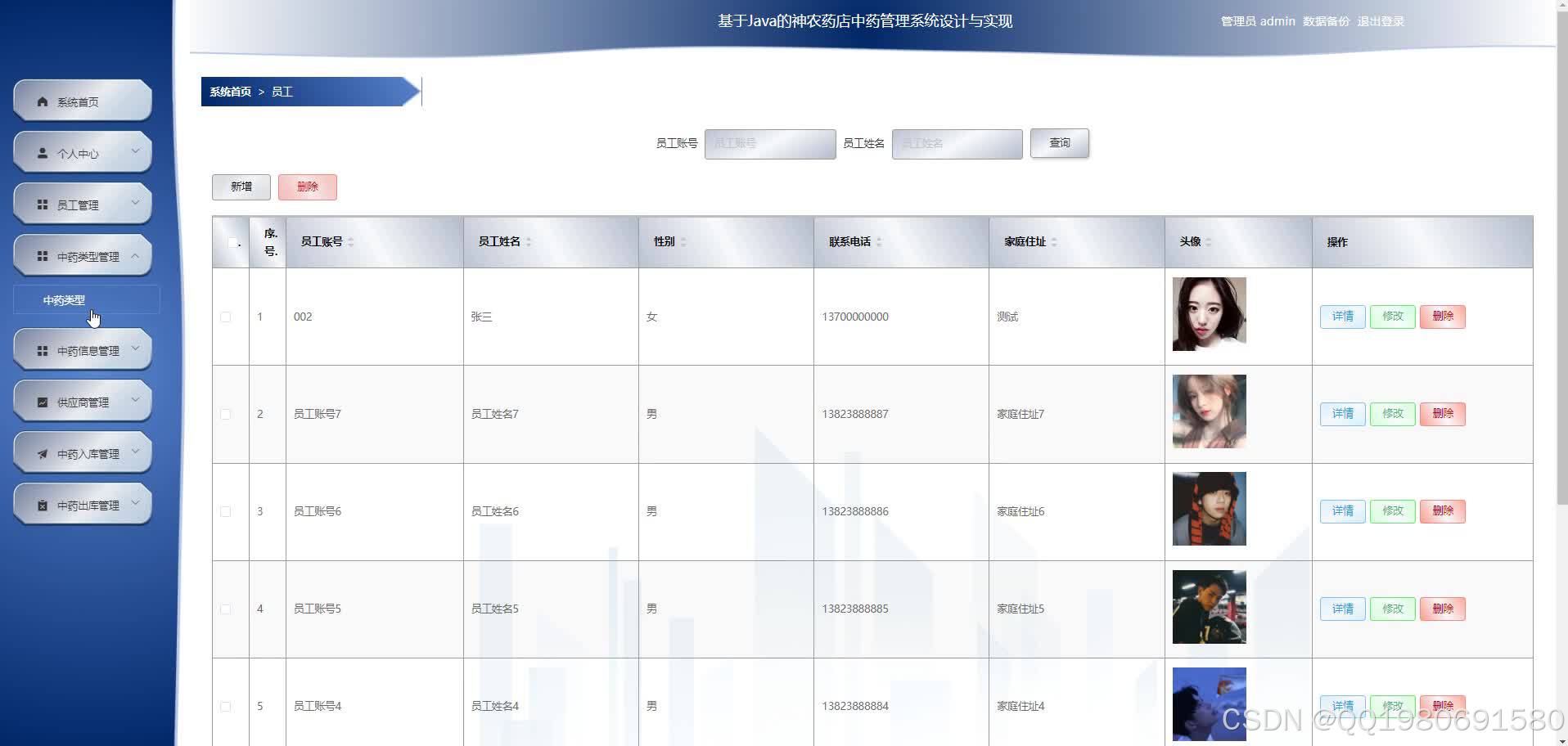Click the grid icon beside 中药类型管理
The width and height of the screenshot is (1568, 746).
(43, 256)
